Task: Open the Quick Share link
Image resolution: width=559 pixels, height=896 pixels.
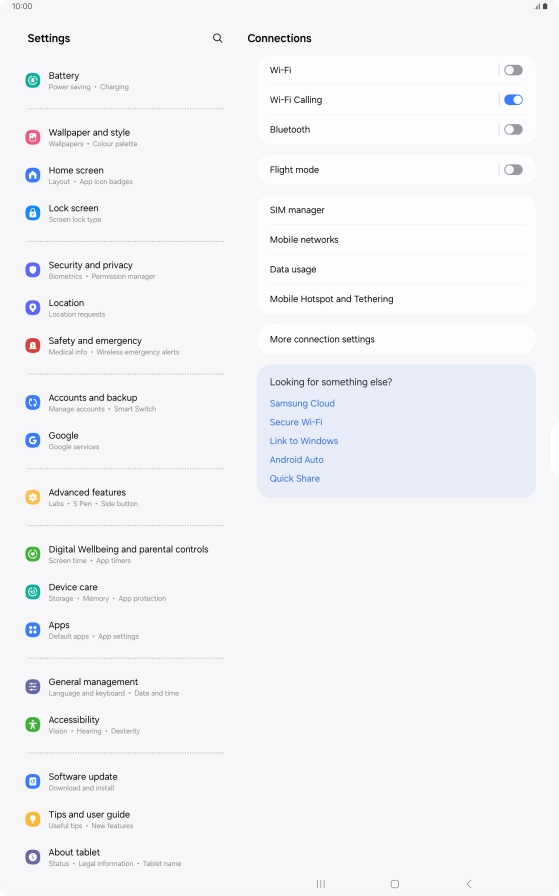Action: [295, 479]
